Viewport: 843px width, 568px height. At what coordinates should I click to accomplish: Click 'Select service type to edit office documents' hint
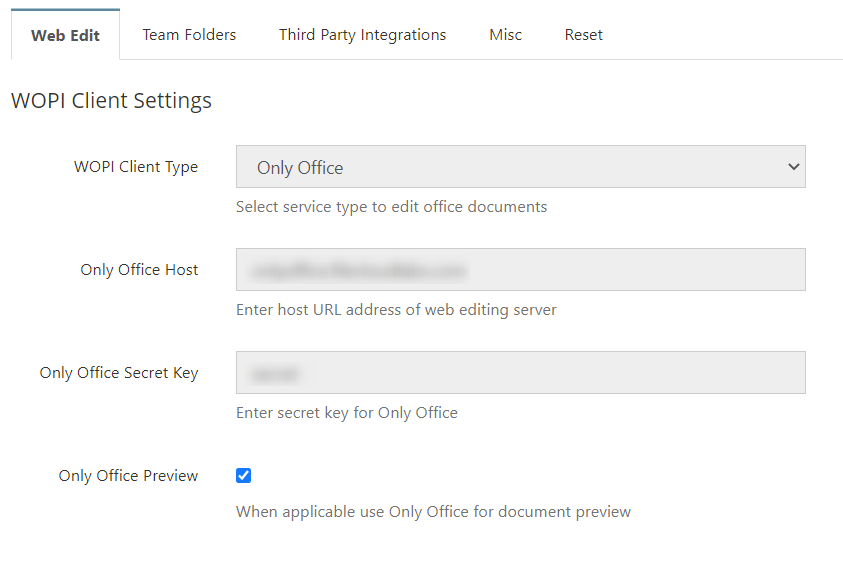pos(391,207)
